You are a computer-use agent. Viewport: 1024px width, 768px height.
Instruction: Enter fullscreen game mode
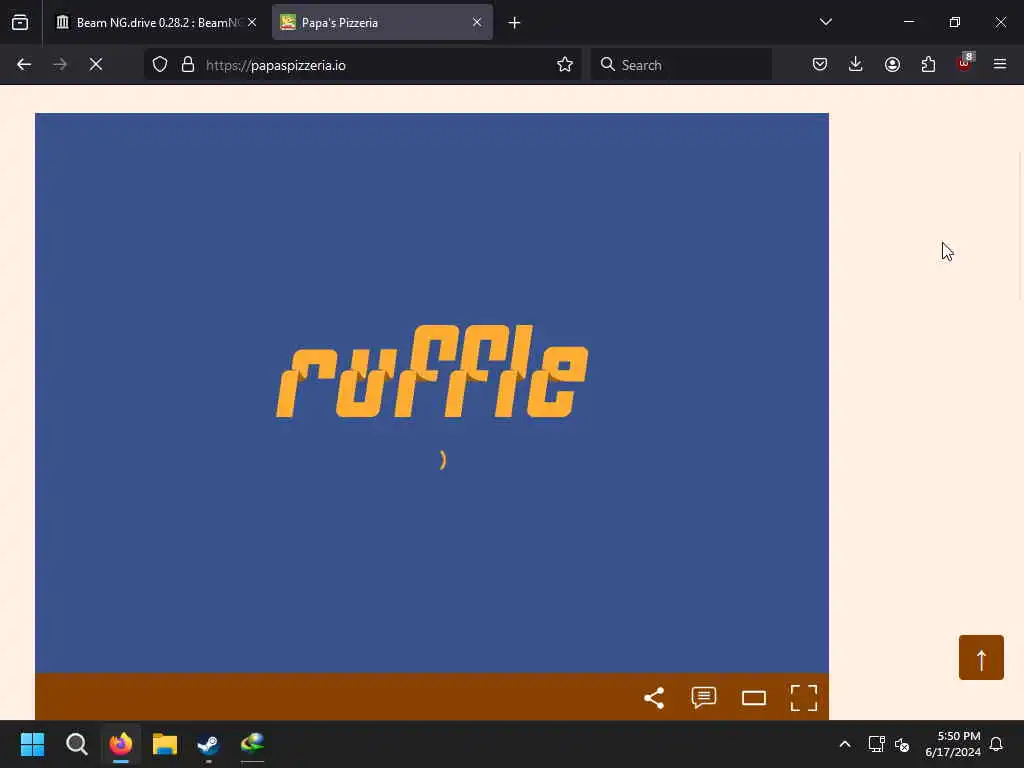pos(804,698)
